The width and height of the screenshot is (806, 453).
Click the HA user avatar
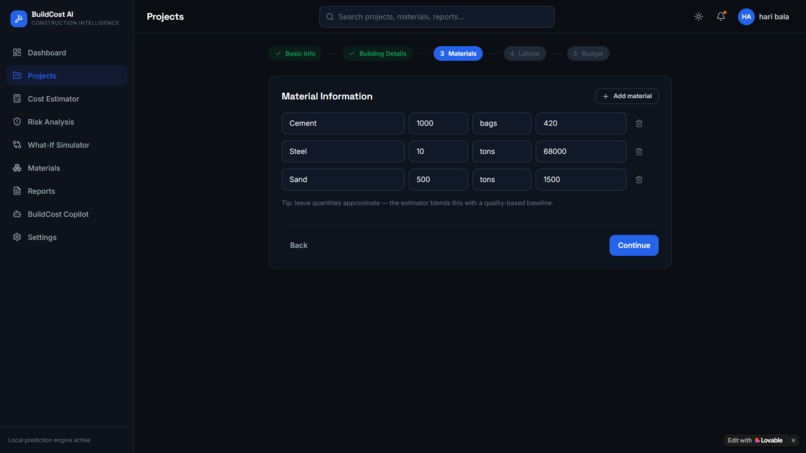coord(746,16)
